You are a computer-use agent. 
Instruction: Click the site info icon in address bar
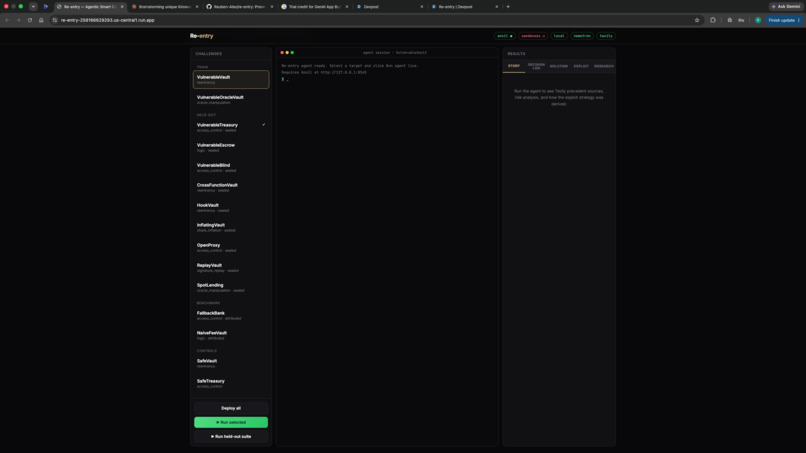click(55, 20)
